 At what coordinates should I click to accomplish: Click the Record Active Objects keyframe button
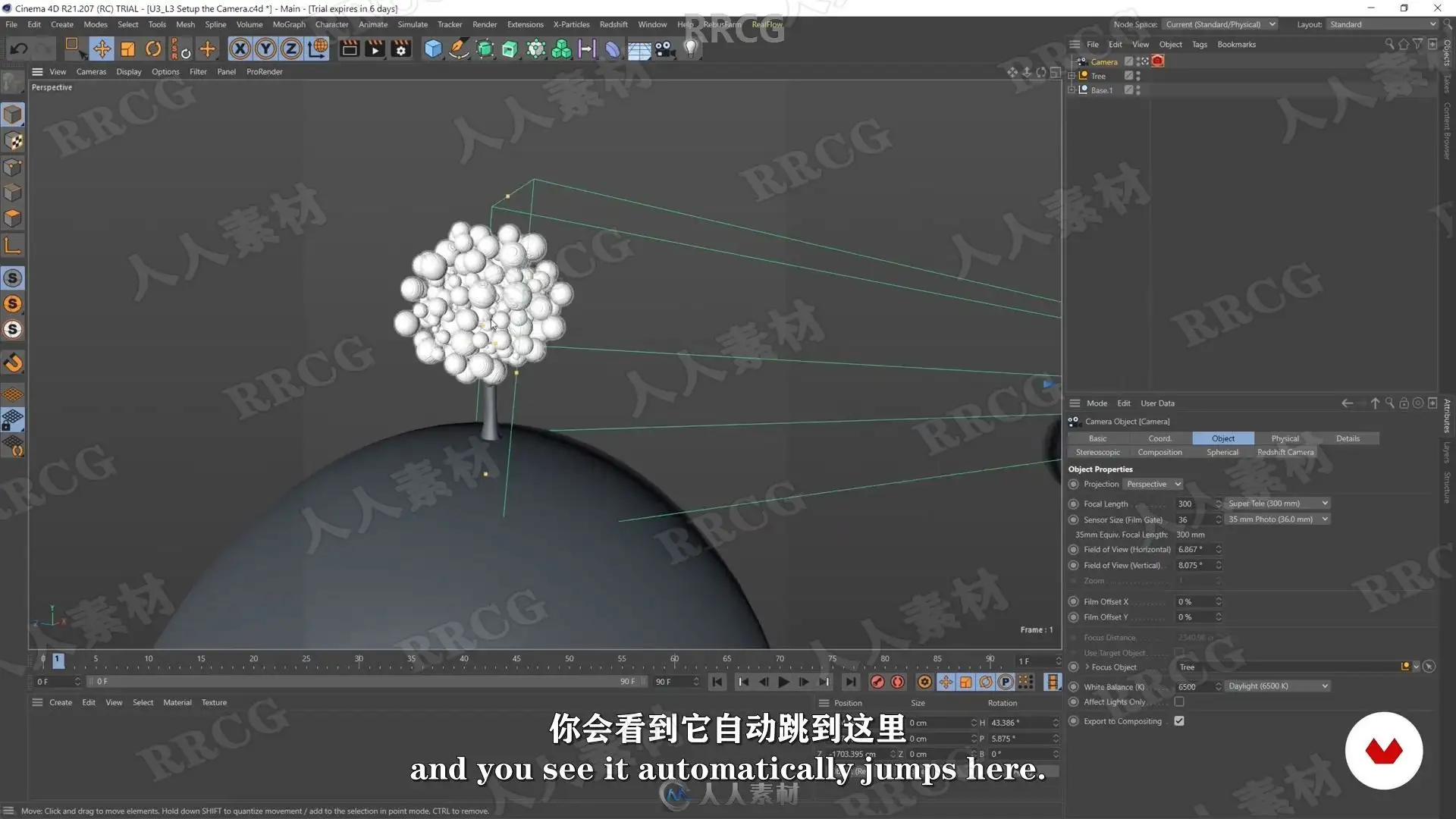pos(877,682)
